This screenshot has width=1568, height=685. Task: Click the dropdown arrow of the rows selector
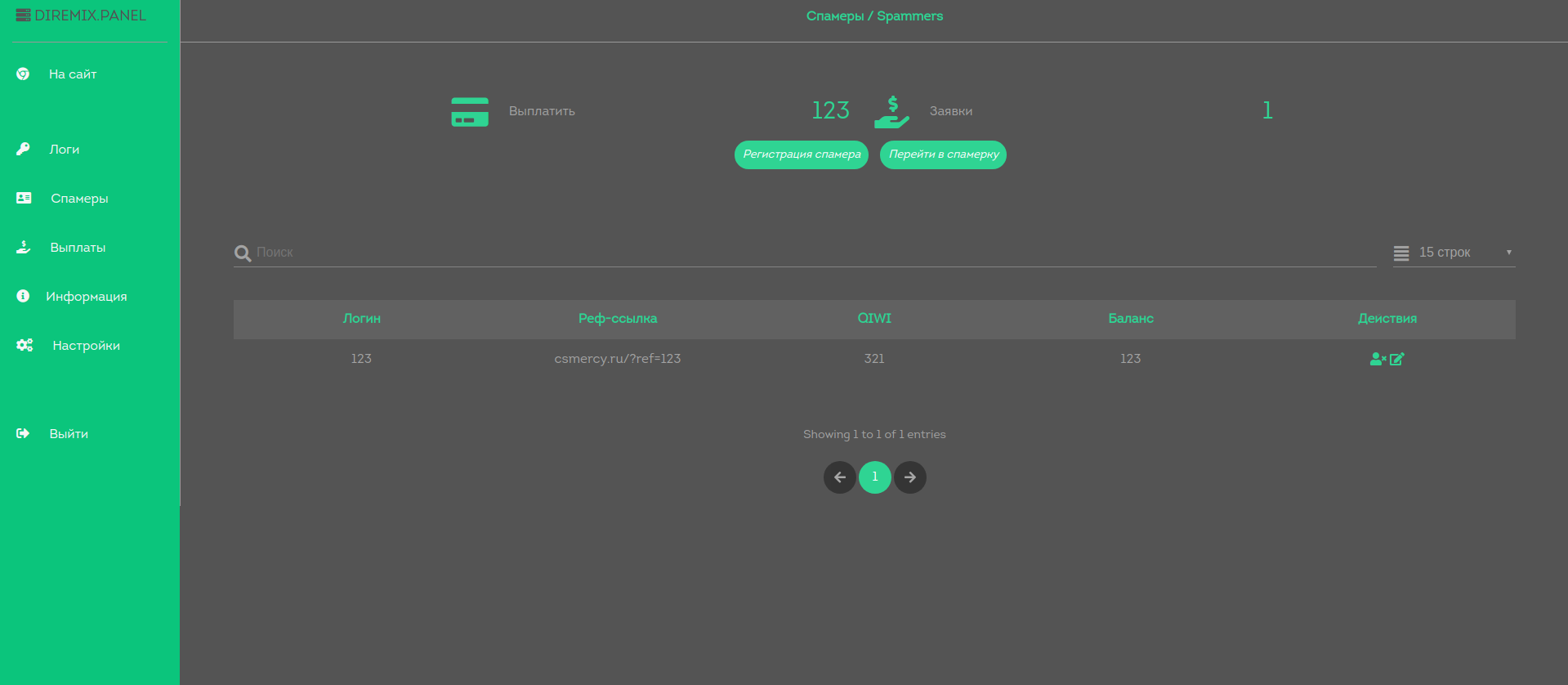1508,253
